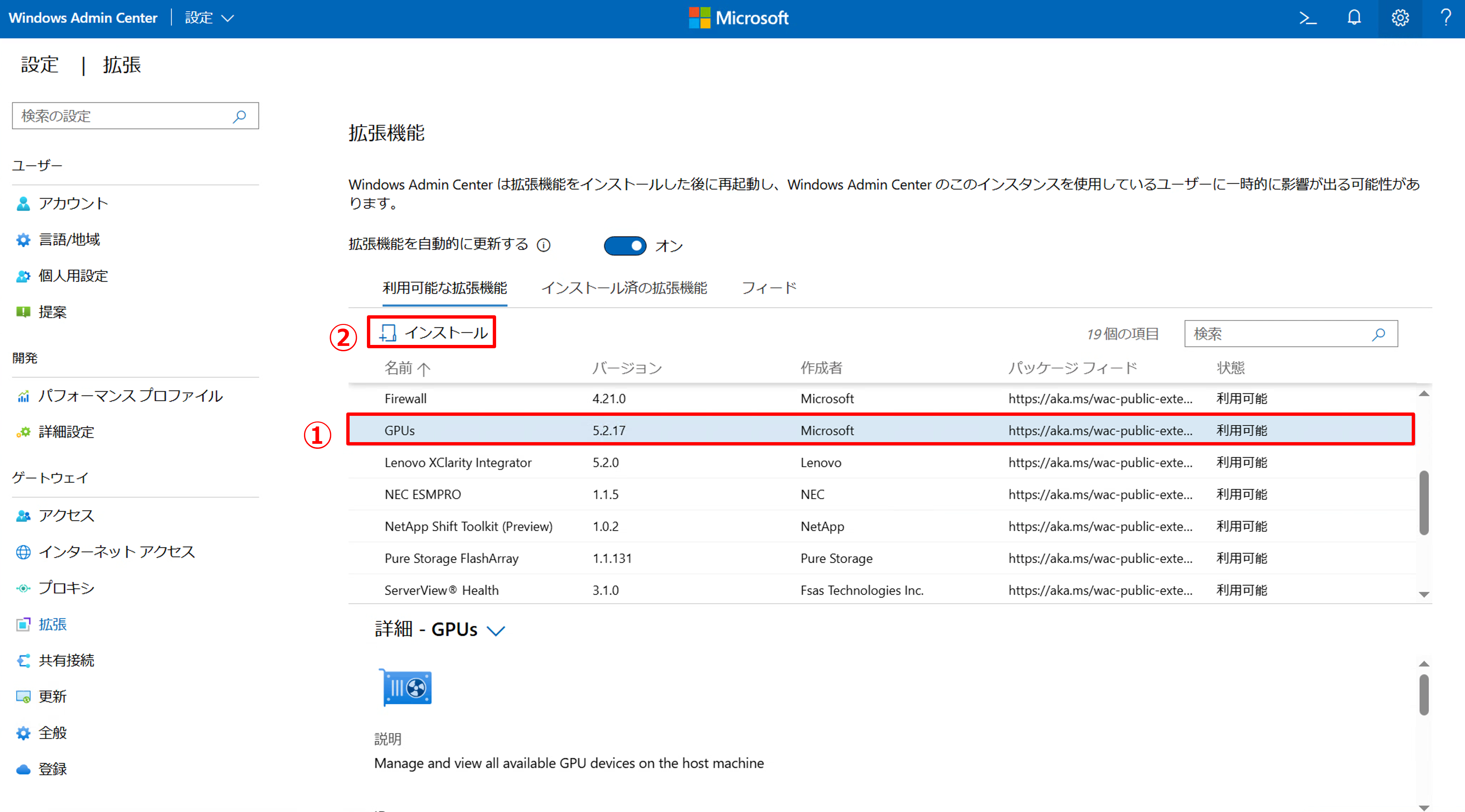Screen dimensions: 1465x812
Task: Open PowerShell console icon in header
Action: click(x=1308, y=18)
